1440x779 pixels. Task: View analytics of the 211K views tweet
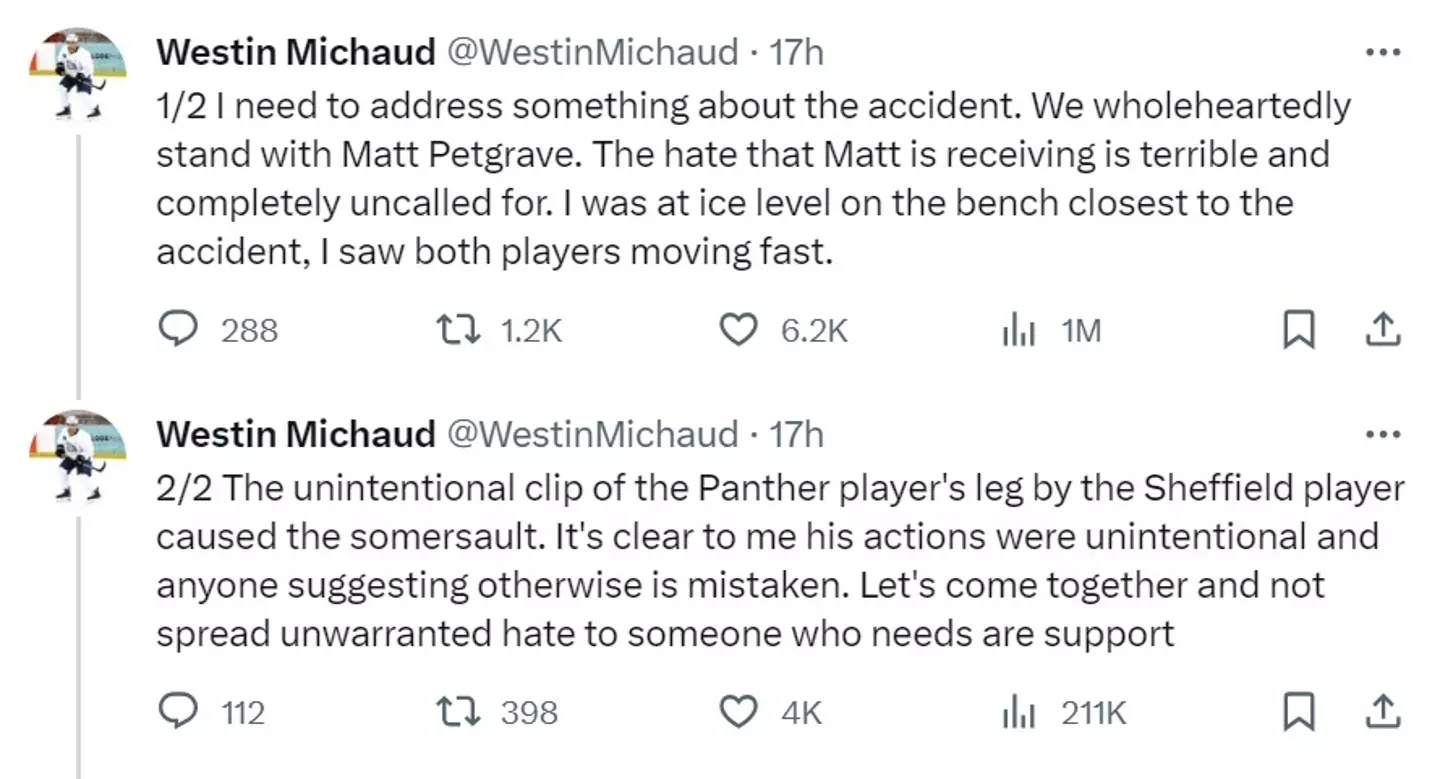[1016, 711]
